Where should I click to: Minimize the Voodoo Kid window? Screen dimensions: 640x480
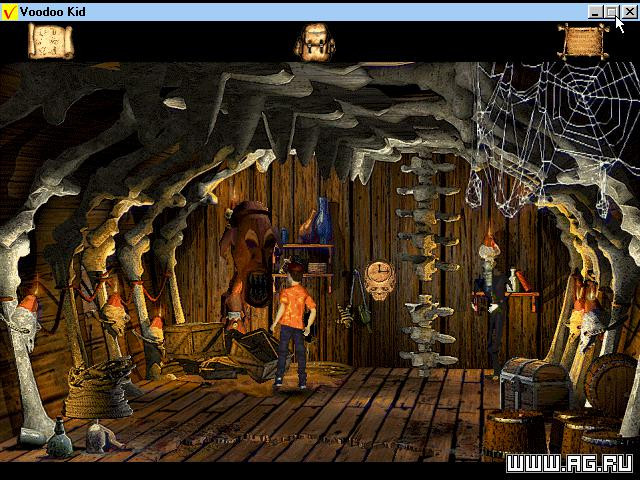(596, 12)
